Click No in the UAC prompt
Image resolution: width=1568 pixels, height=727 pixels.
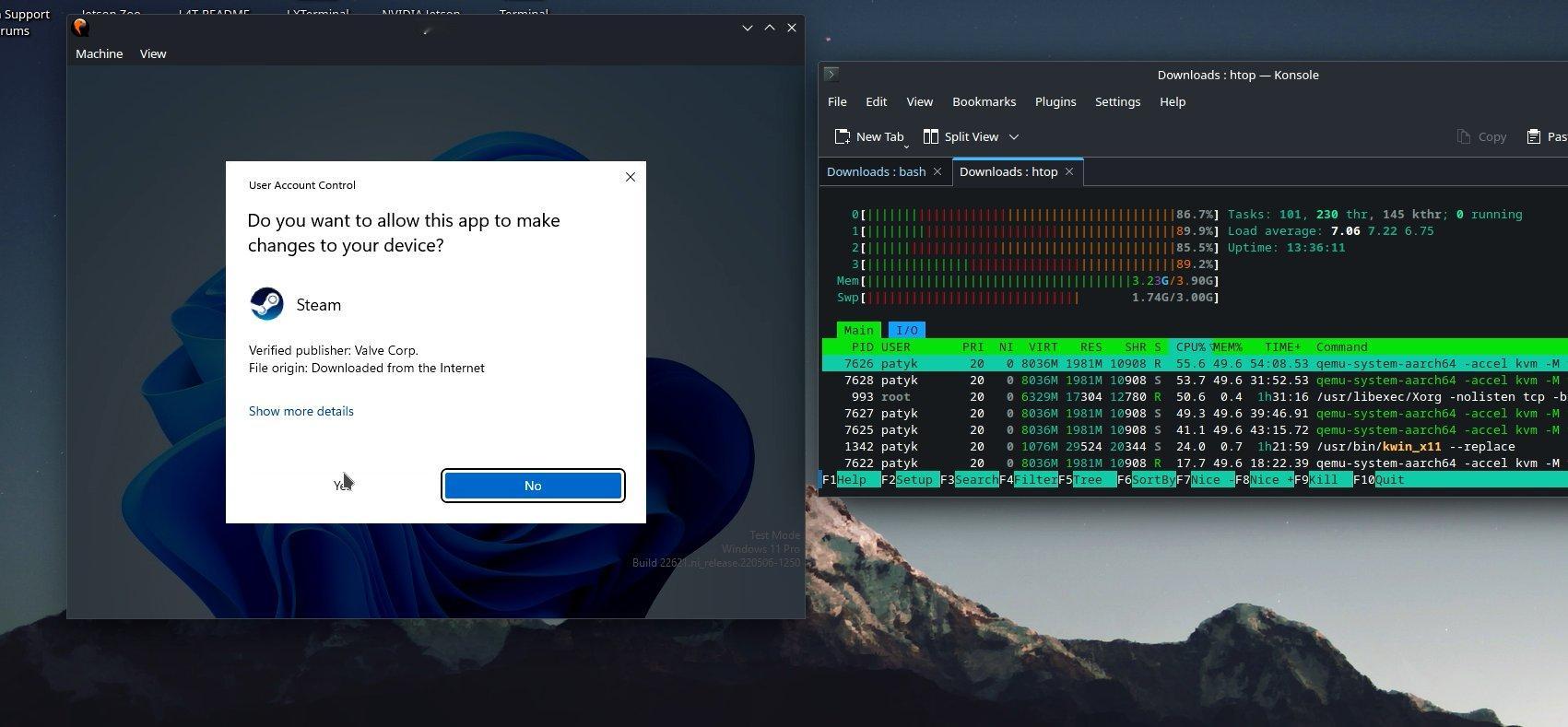(533, 486)
